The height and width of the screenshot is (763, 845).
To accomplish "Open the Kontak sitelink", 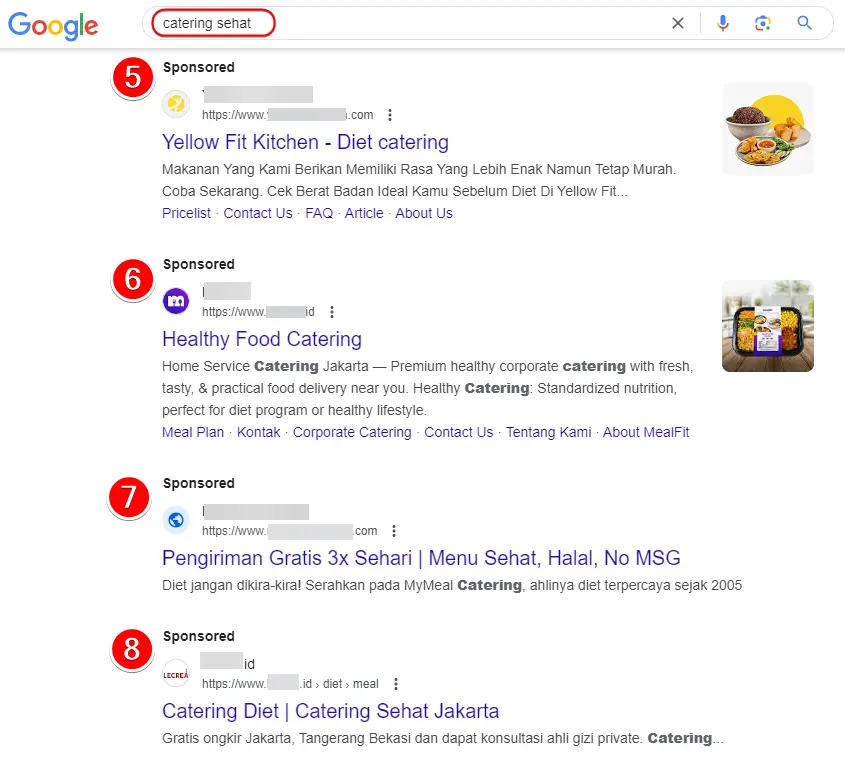I will pos(258,432).
